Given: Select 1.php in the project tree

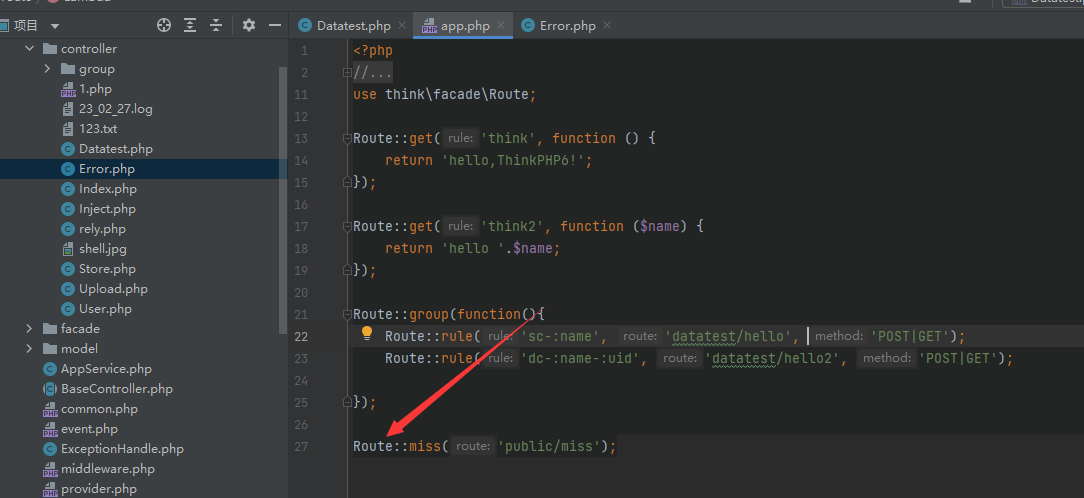Looking at the screenshot, I should 95,89.
